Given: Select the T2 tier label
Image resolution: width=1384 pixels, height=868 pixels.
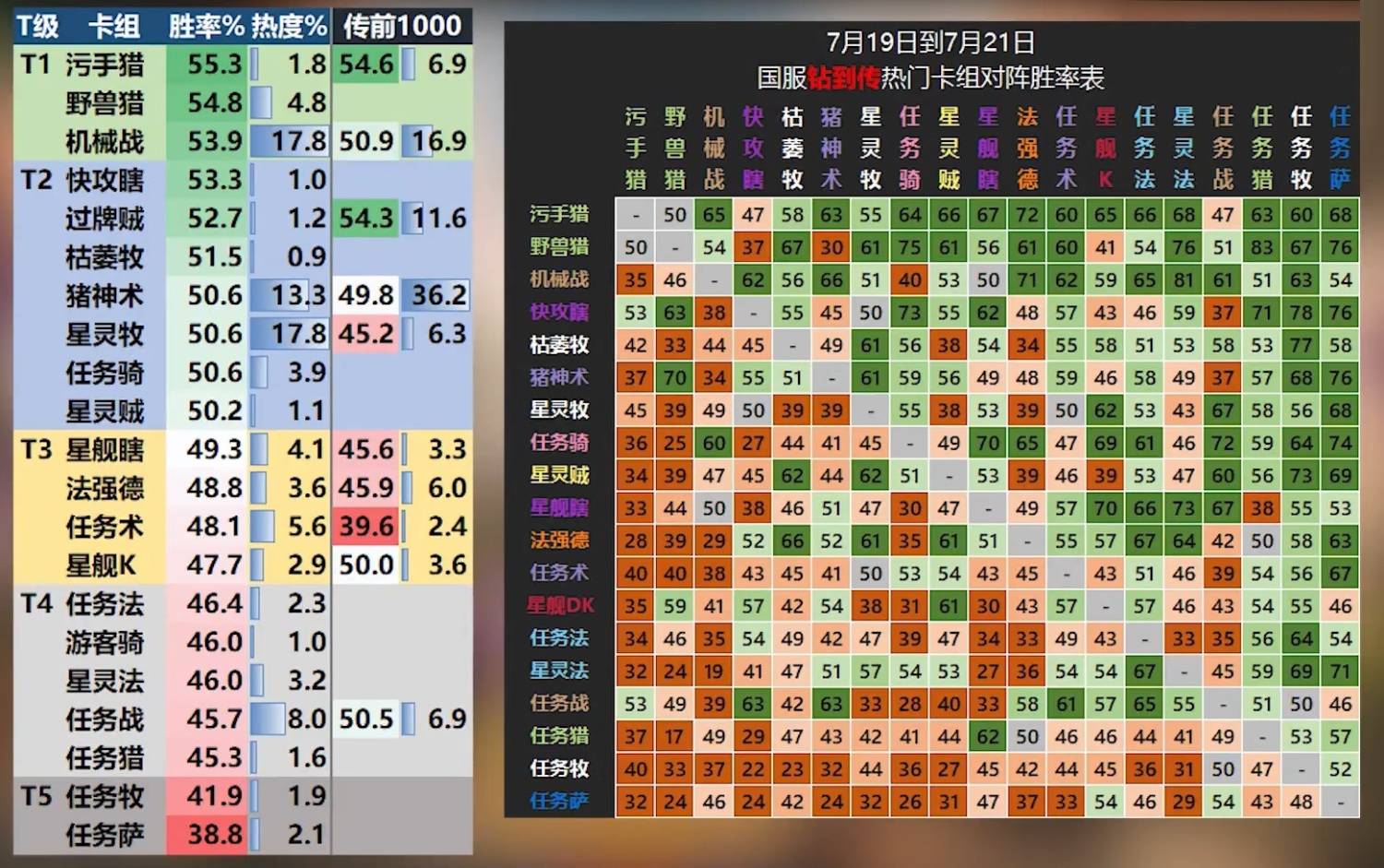Looking at the screenshot, I should click(36, 179).
